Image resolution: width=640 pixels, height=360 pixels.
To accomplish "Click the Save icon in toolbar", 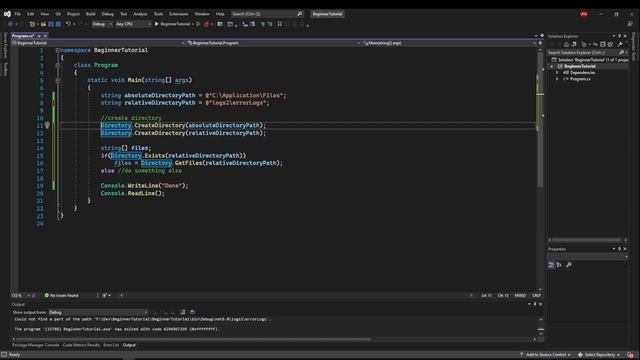I will click(51, 24).
